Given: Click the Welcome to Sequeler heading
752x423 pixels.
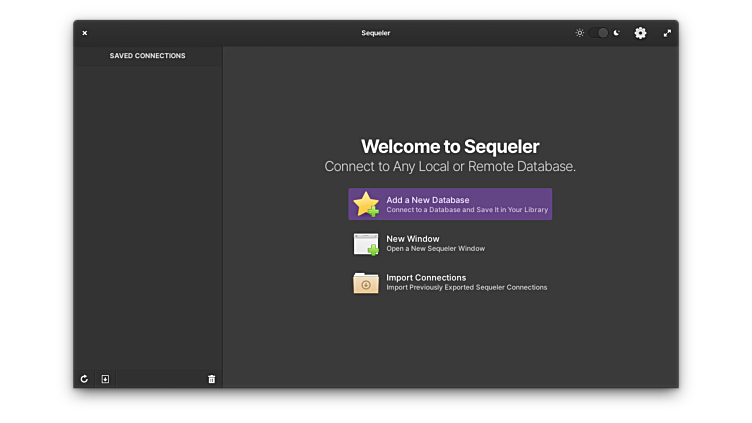Looking at the screenshot, I should click(x=450, y=147).
